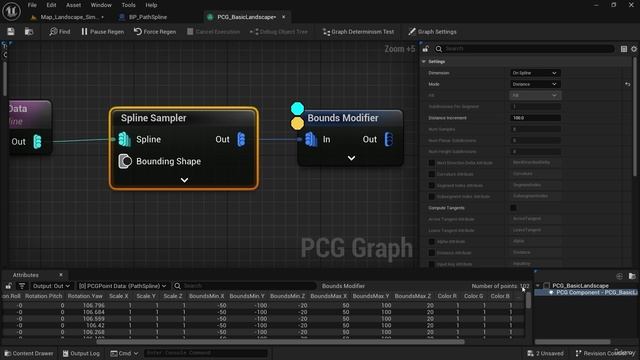Viewport: 640px width, 360px height.
Task: Select the Bounds Modifier node title
Action: [343, 118]
